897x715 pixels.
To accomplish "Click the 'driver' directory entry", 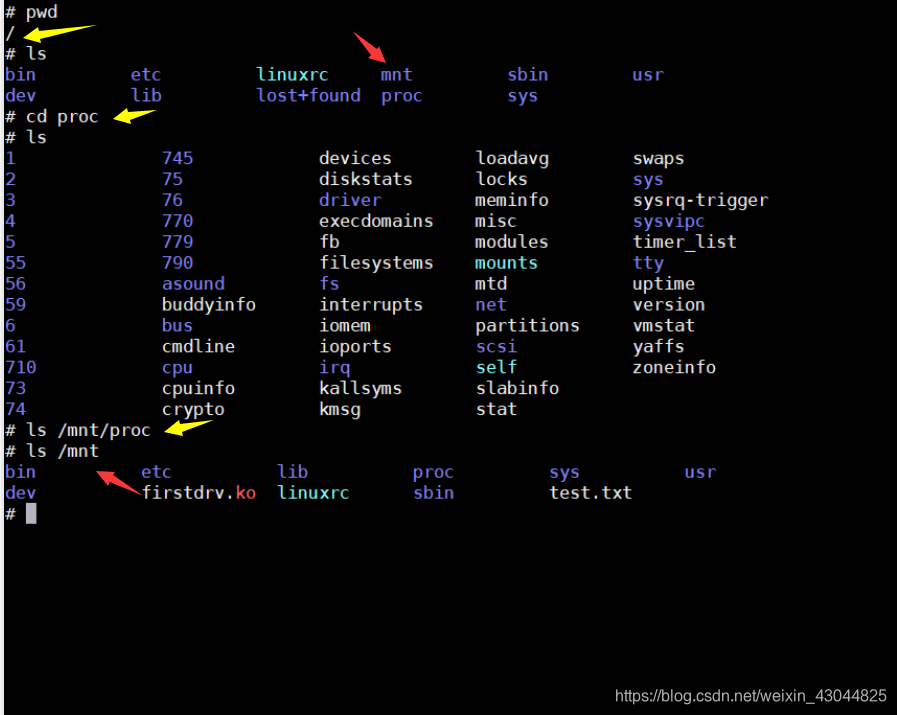I will (x=350, y=200).
